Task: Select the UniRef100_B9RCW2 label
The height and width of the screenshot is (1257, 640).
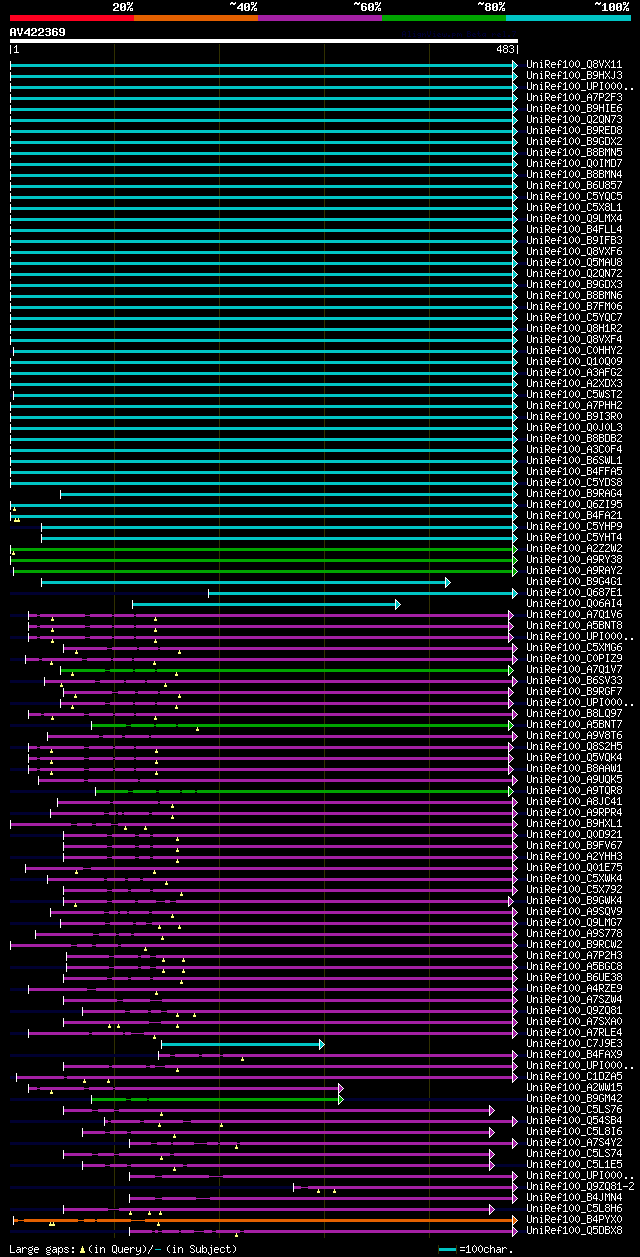Action: pos(574,944)
